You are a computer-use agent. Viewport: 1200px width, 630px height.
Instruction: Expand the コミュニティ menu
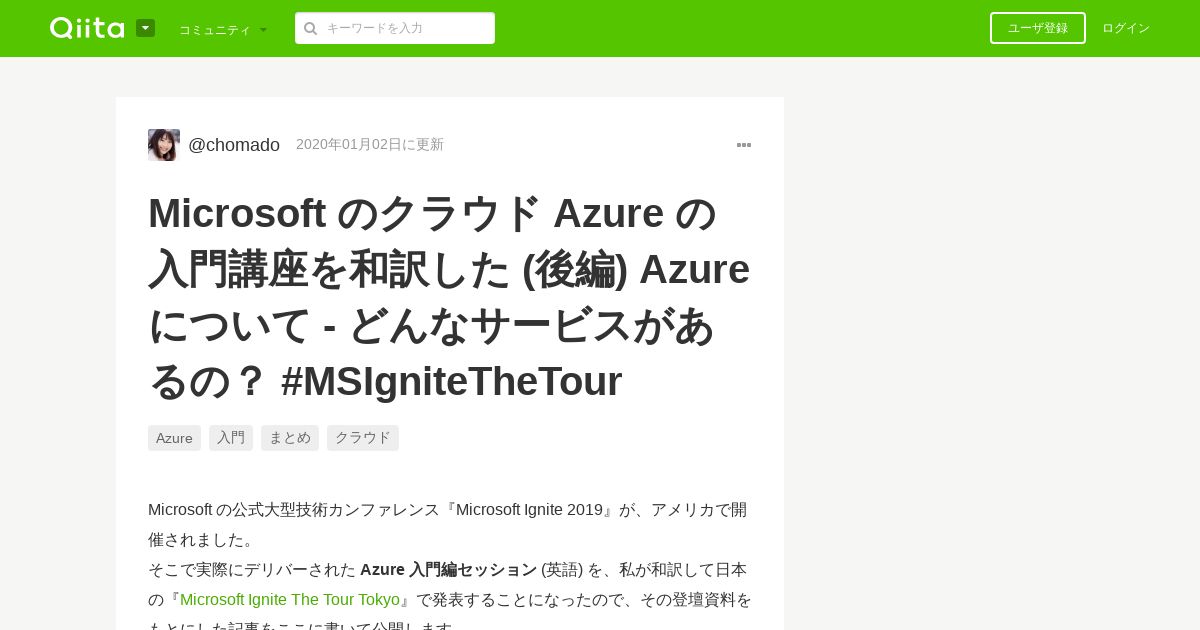[x=223, y=29]
